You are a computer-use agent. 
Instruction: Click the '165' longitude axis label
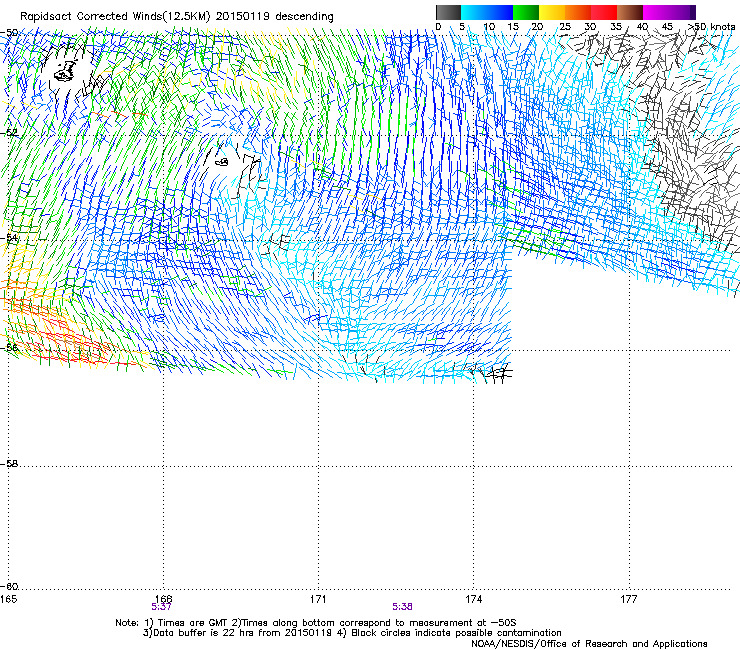click(x=8, y=599)
